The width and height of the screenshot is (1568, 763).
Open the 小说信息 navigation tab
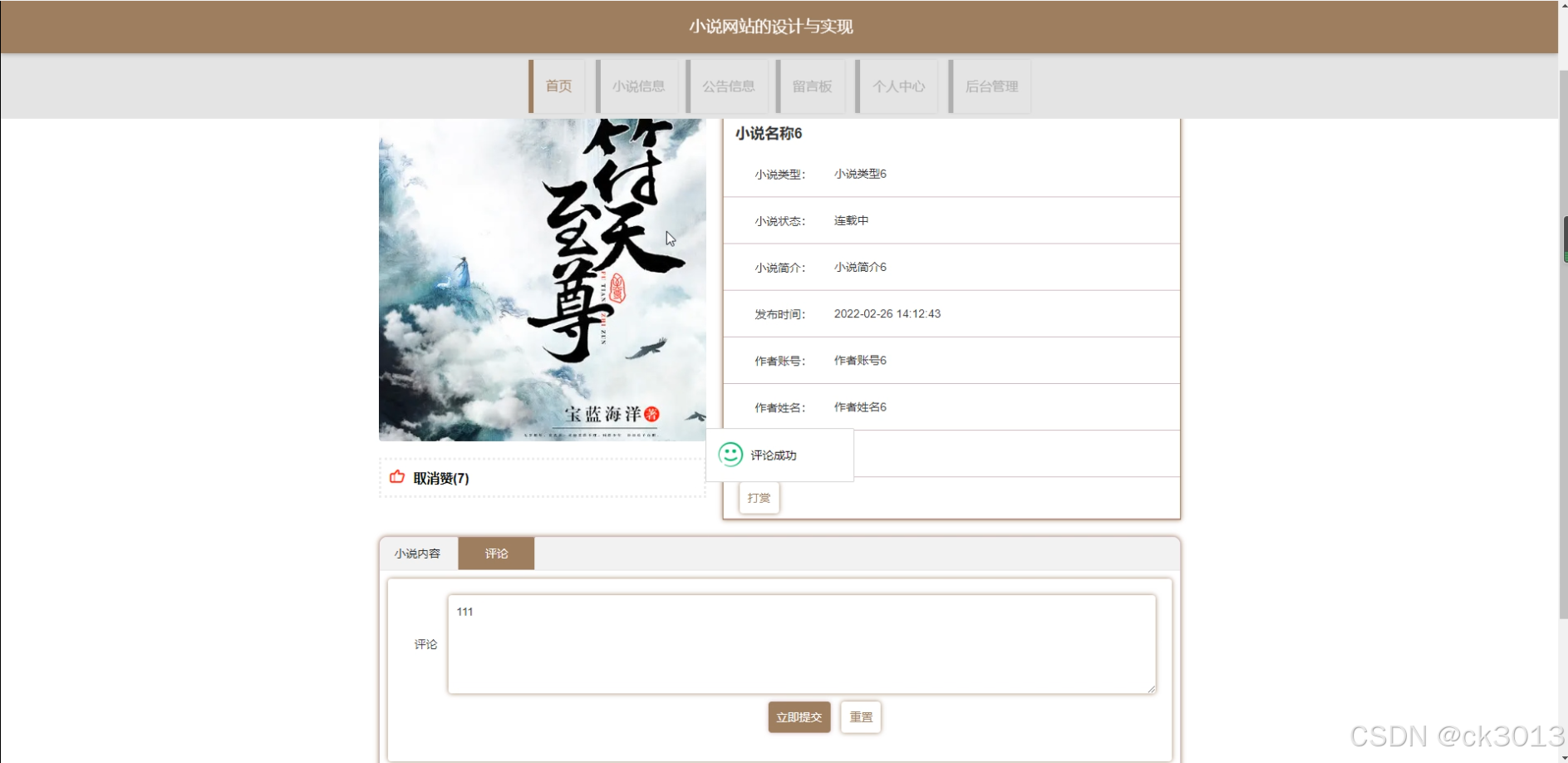click(637, 86)
